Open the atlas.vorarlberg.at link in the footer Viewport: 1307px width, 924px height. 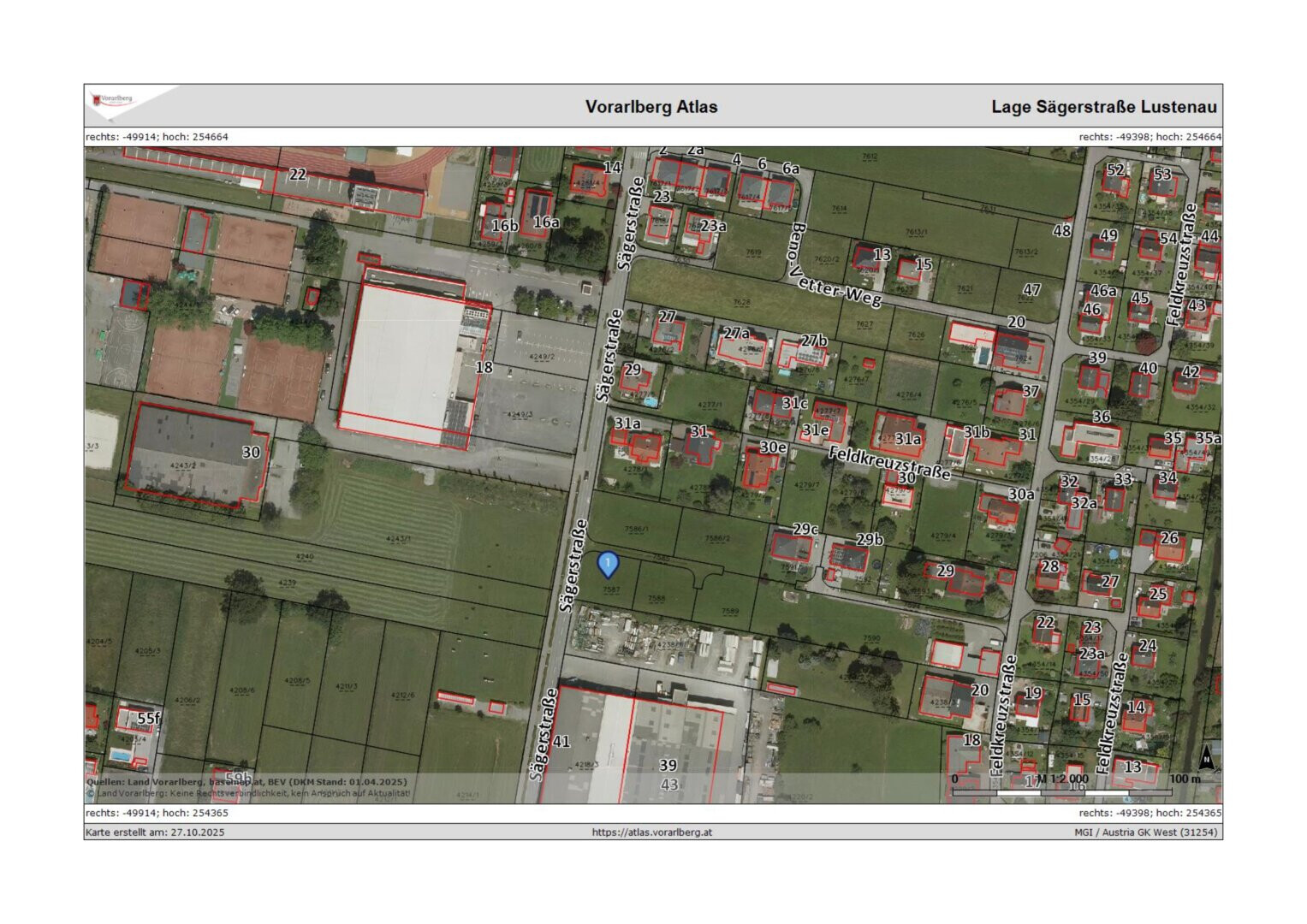651,832
